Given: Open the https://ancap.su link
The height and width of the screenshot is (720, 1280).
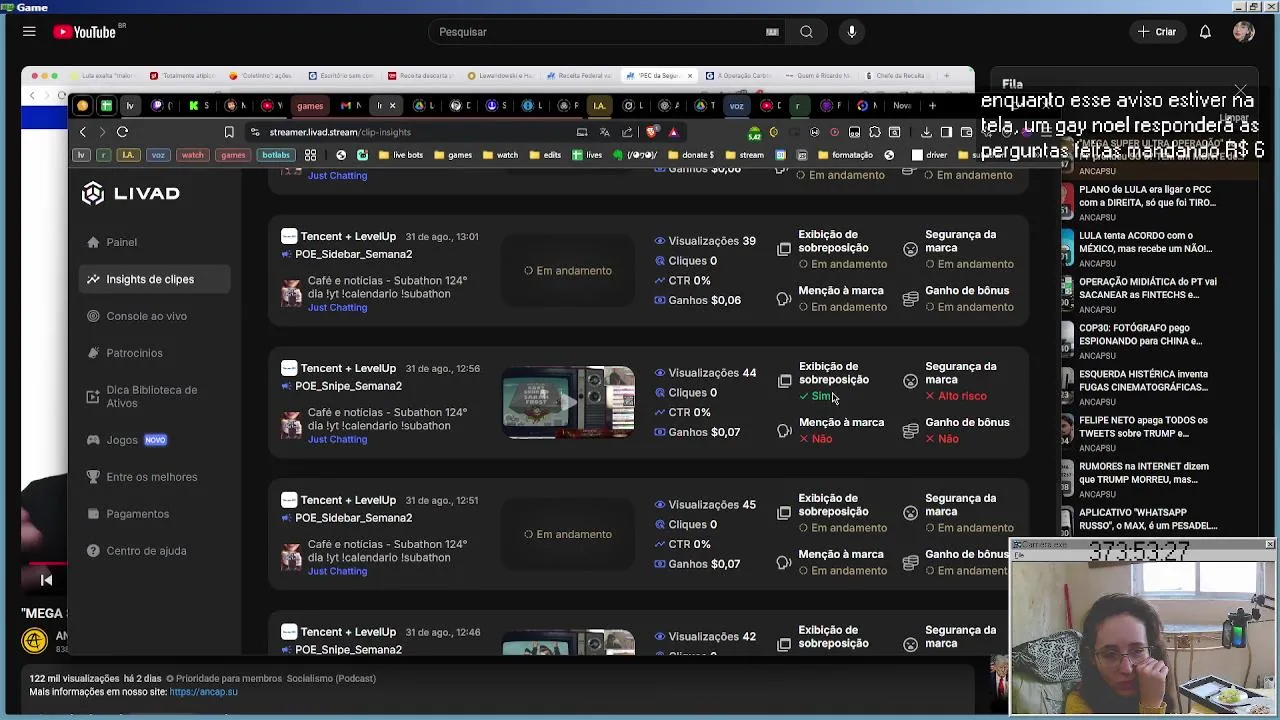Looking at the screenshot, I should pyautogui.click(x=203, y=692).
